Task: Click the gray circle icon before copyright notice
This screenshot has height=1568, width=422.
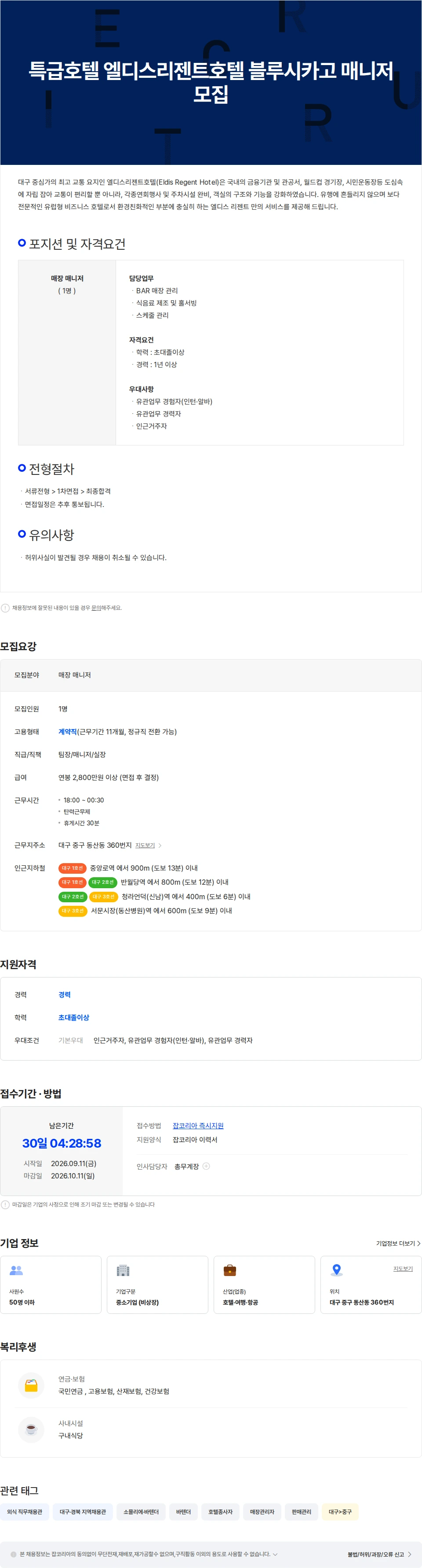Action: pyautogui.click(x=13, y=1555)
